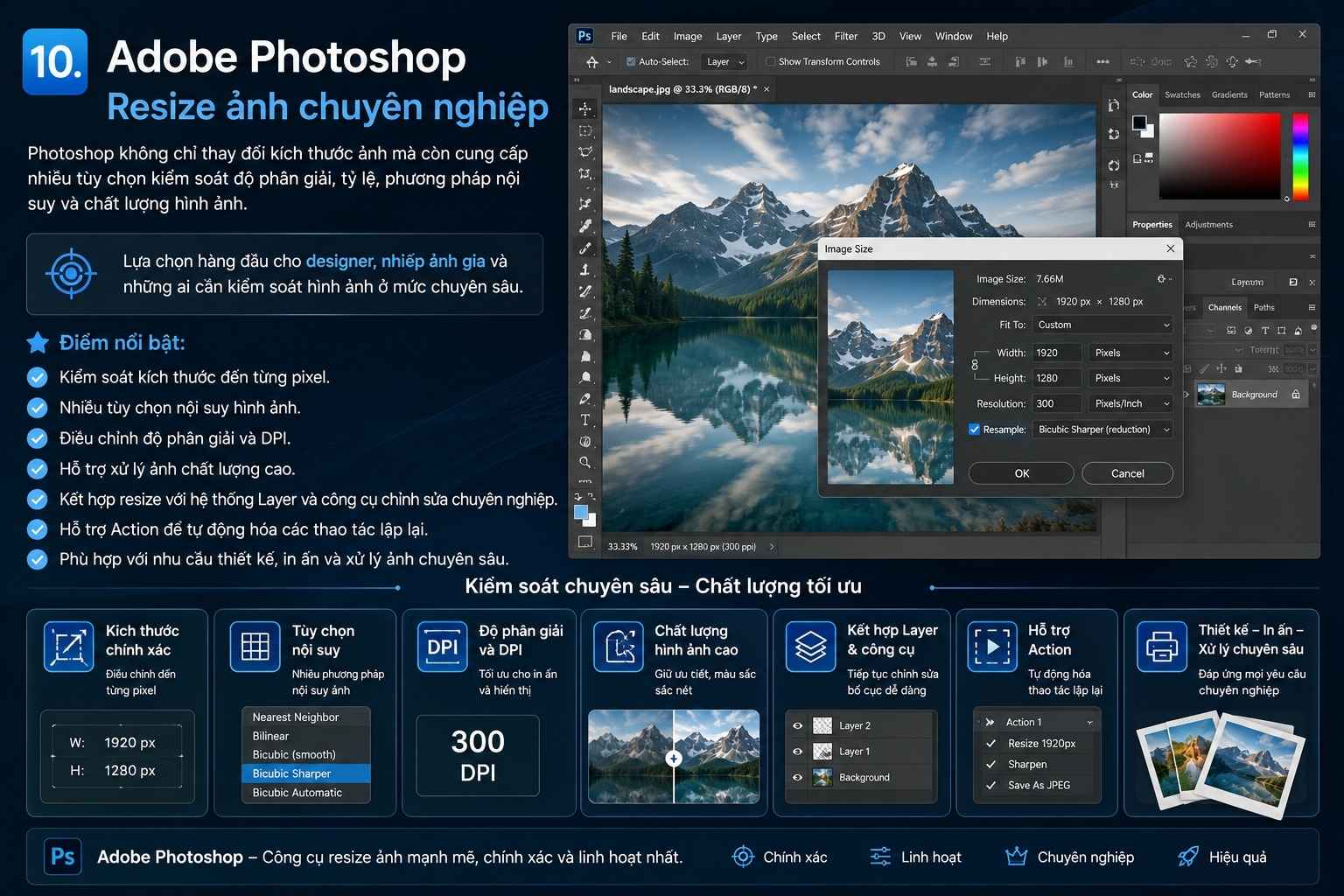Select the Horizontal Type tool
The image size is (1344, 896).
[x=585, y=420]
